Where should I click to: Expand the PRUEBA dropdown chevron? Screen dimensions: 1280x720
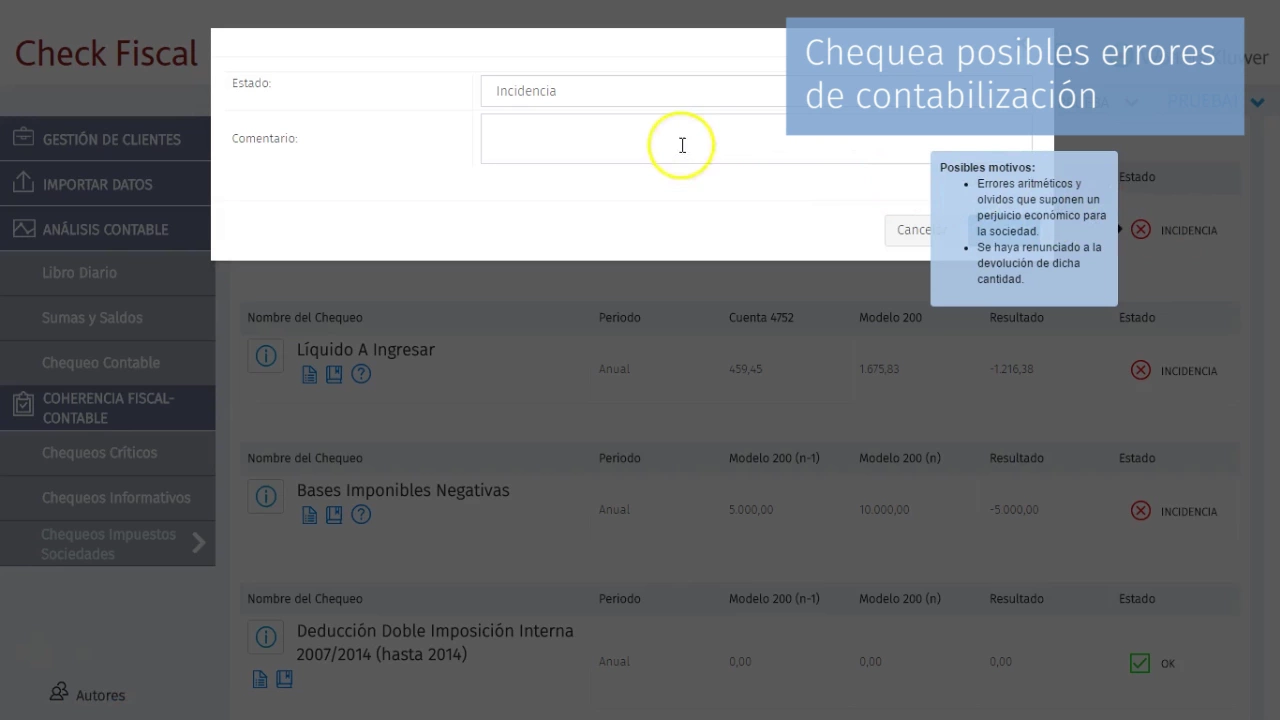[x=1257, y=102]
